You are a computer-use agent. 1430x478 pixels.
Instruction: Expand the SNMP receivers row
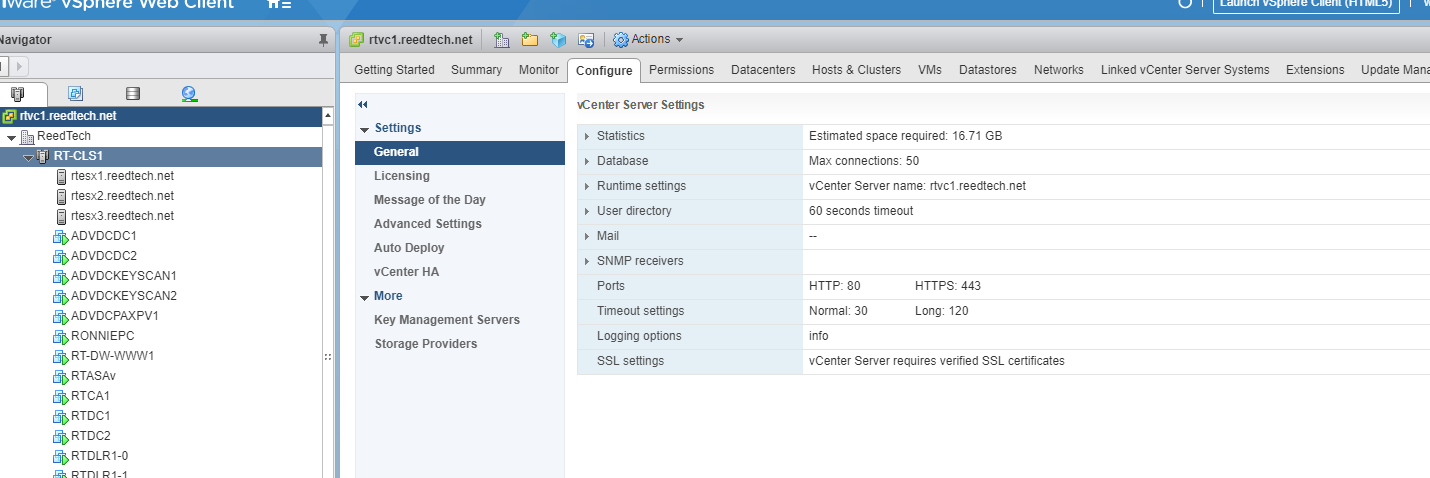[587, 261]
